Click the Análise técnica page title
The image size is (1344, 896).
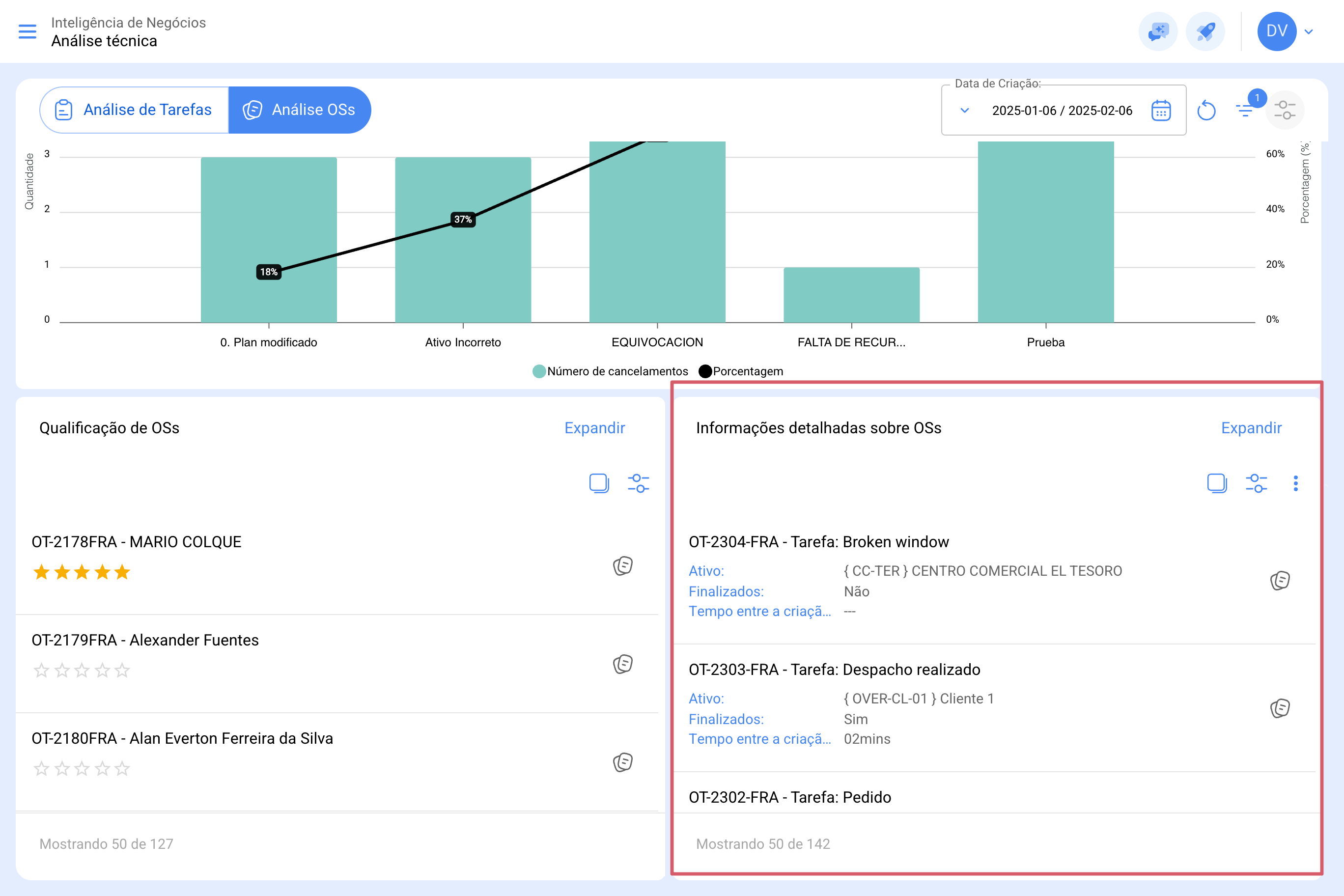tap(104, 41)
